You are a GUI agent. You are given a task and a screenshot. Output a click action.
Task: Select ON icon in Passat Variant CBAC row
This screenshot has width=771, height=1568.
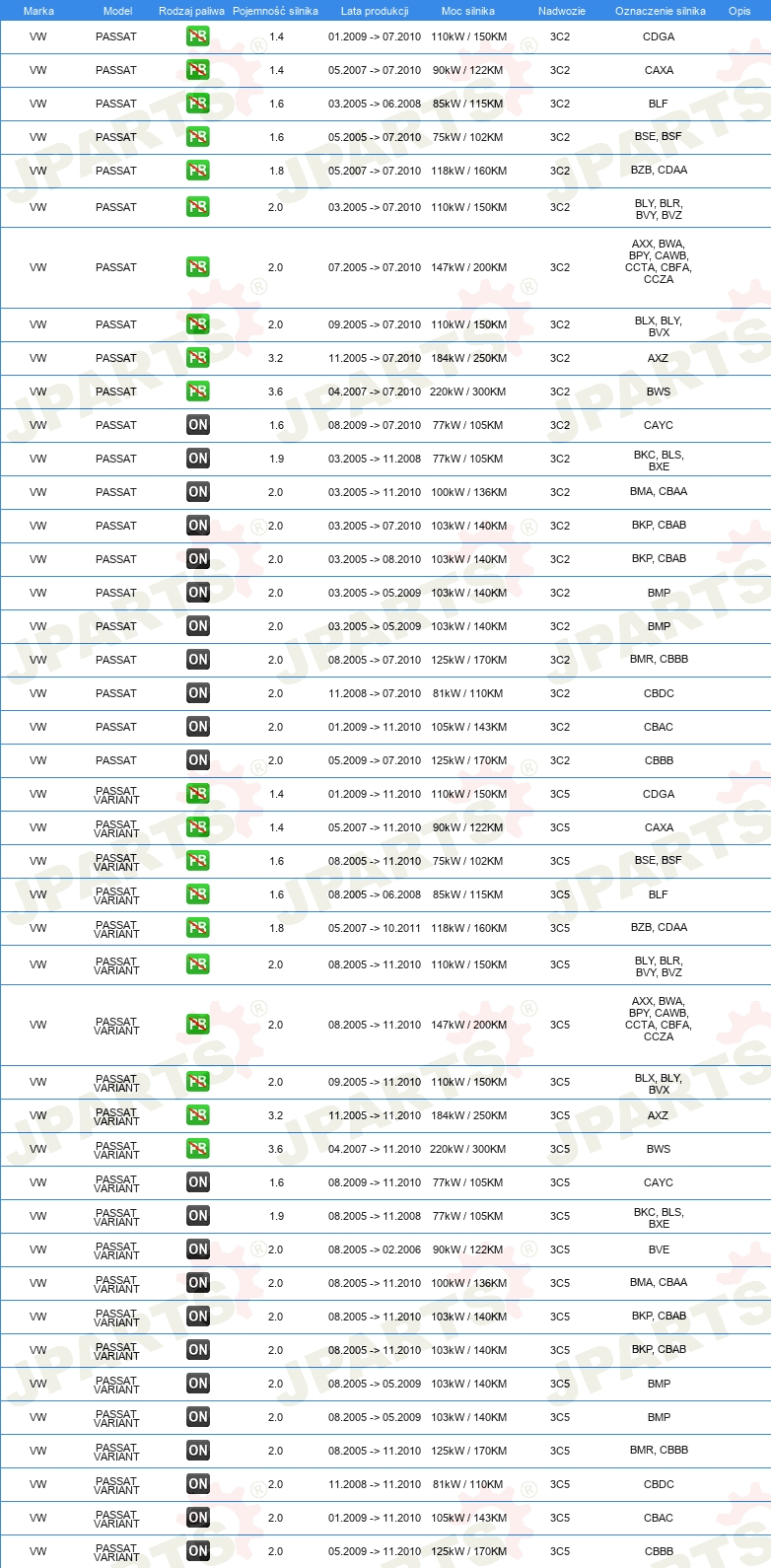(x=198, y=1518)
